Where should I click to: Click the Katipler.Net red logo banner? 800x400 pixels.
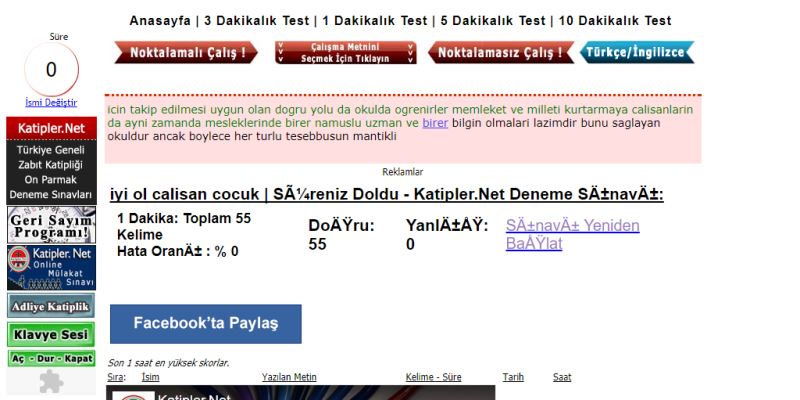pos(51,128)
